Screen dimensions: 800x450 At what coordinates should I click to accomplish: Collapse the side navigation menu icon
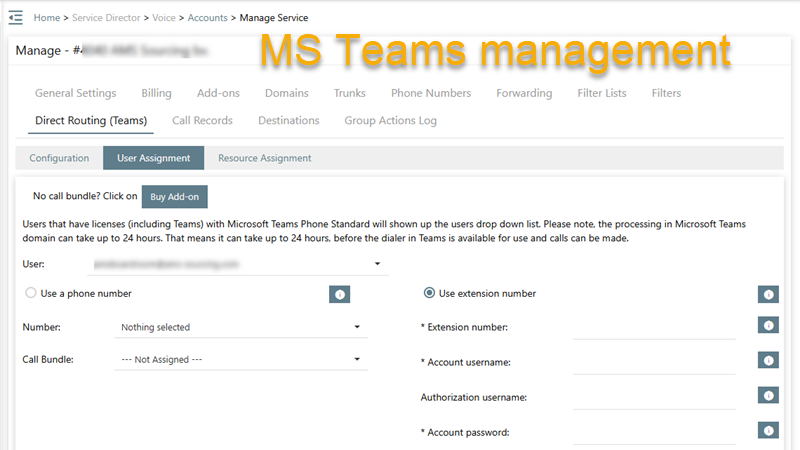(x=16, y=17)
